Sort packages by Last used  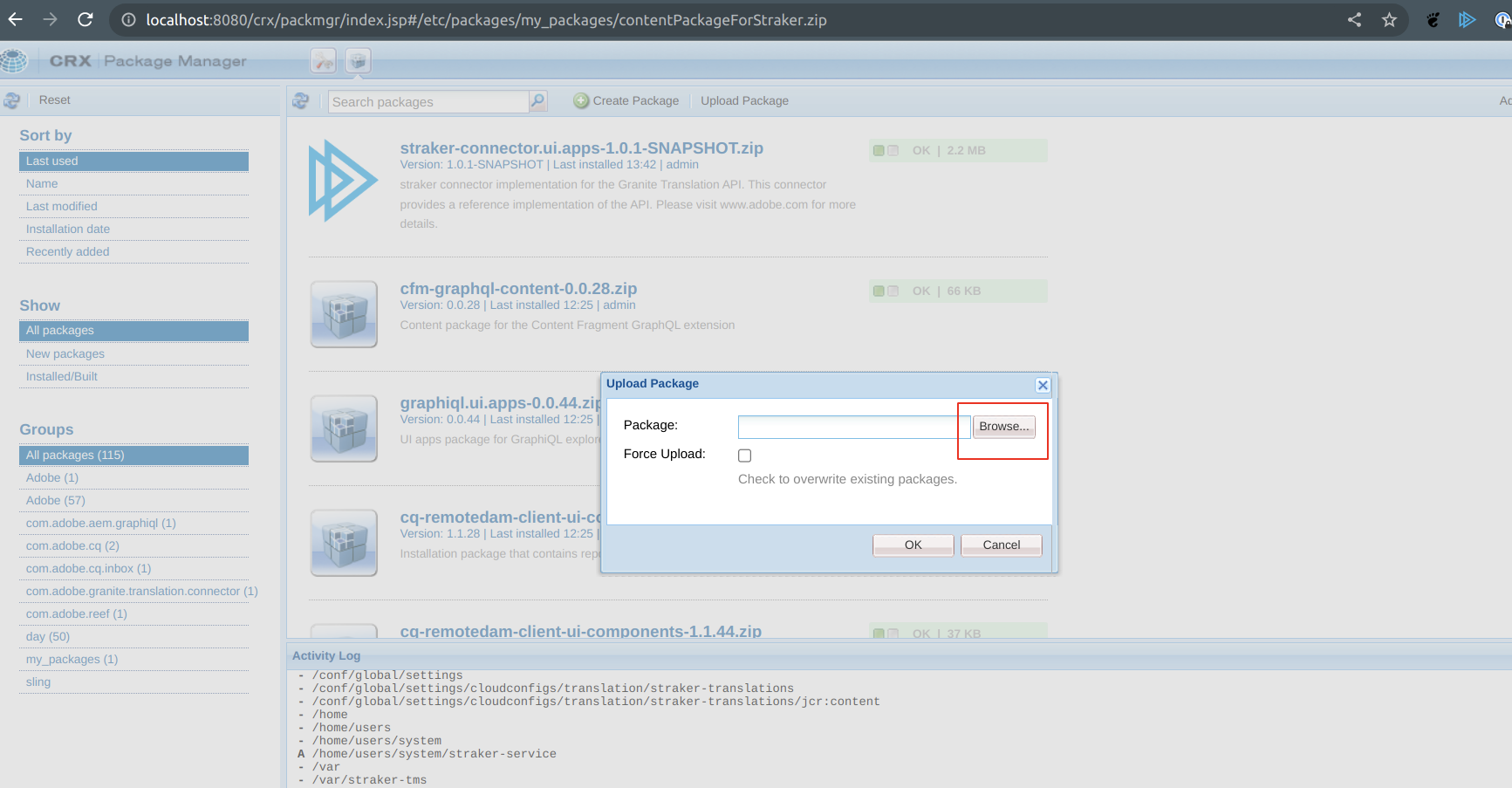[x=133, y=161]
